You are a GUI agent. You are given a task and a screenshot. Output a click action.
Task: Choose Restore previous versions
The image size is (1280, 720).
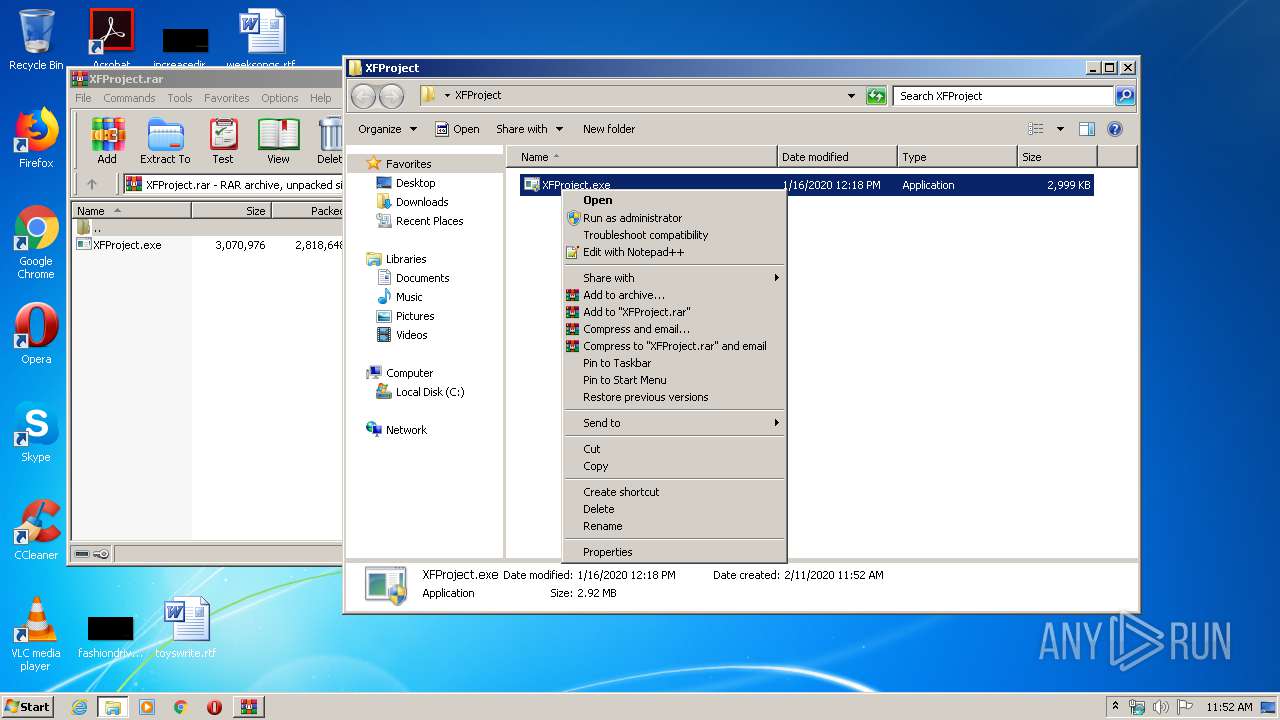pos(674,397)
